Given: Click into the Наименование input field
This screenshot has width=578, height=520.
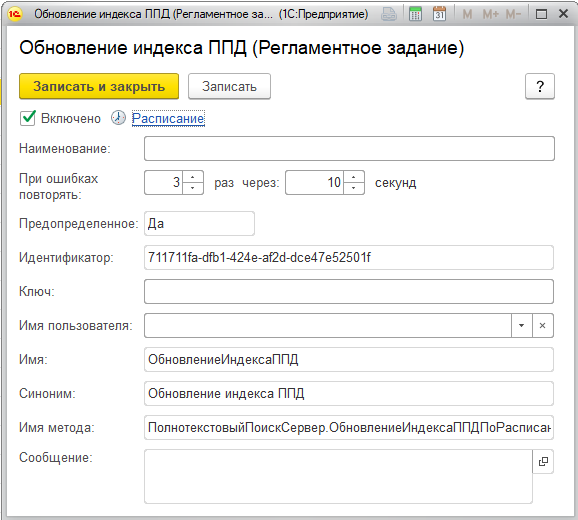Looking at the screenshot, I should [x=349, y=149].
